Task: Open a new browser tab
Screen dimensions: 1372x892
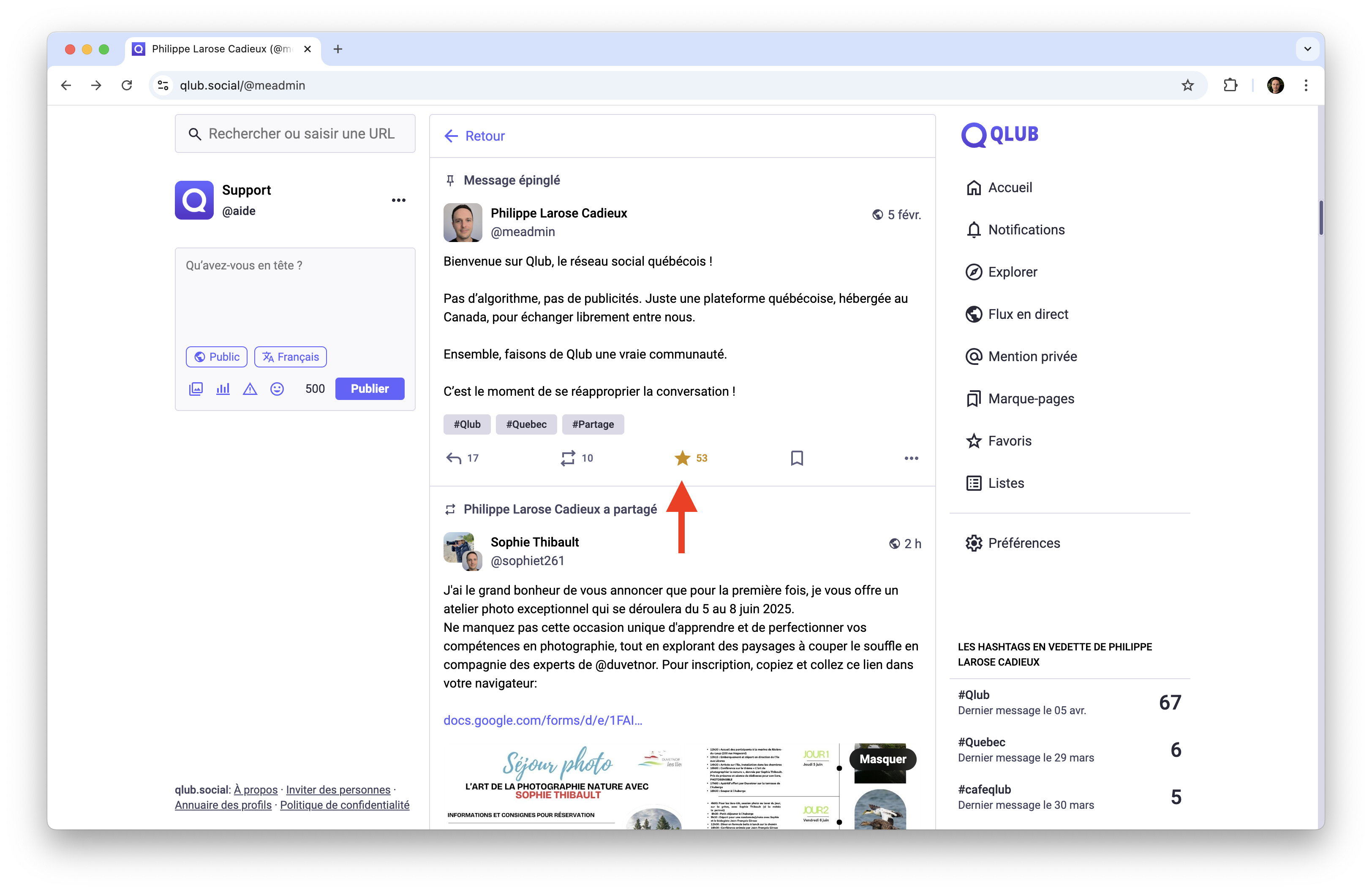Action: [x=338, y=49]
